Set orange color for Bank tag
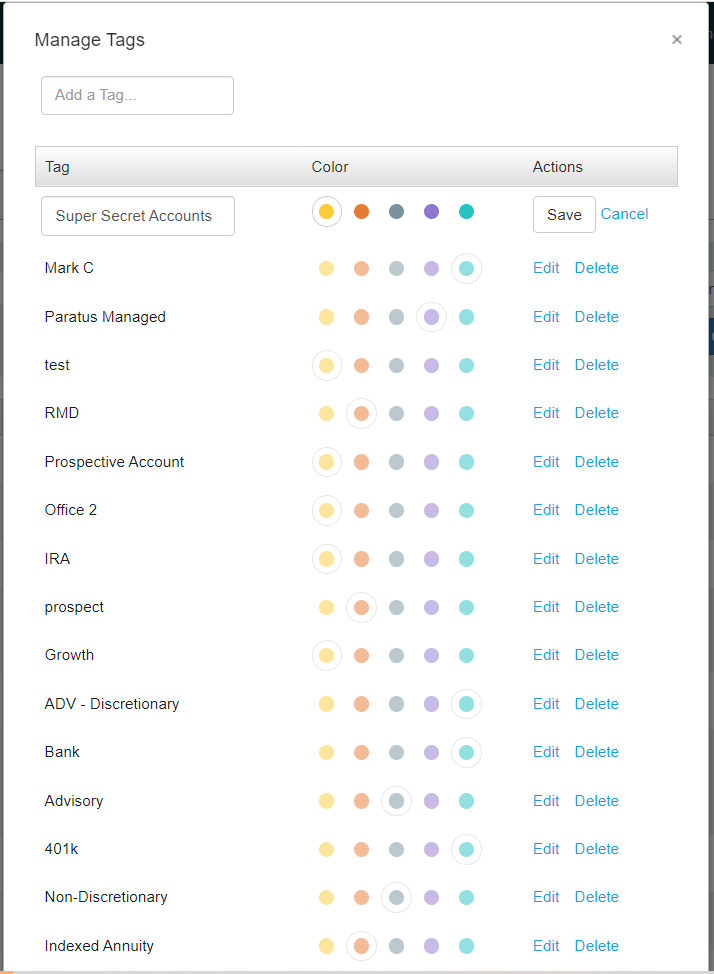 tap(362, 752)
